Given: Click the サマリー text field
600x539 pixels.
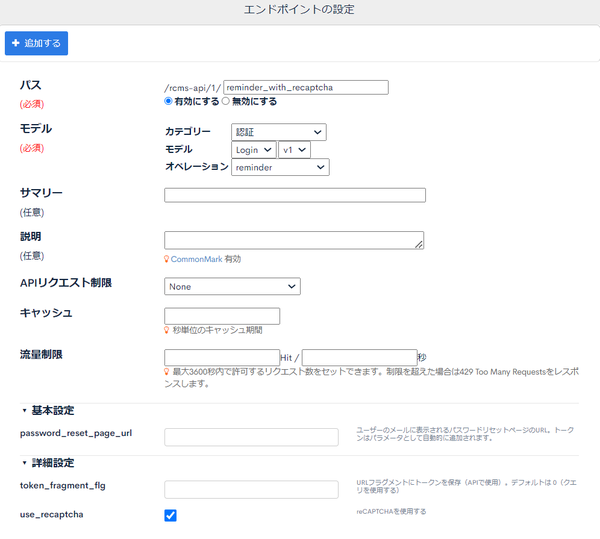Looking at the screenshot, I should coord(295,195).
